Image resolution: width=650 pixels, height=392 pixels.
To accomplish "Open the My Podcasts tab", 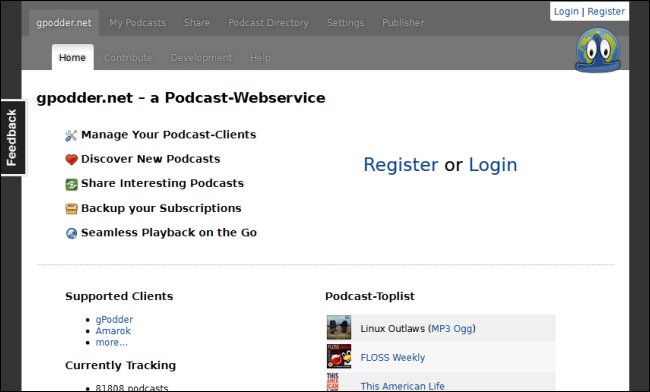I will 137,23.
